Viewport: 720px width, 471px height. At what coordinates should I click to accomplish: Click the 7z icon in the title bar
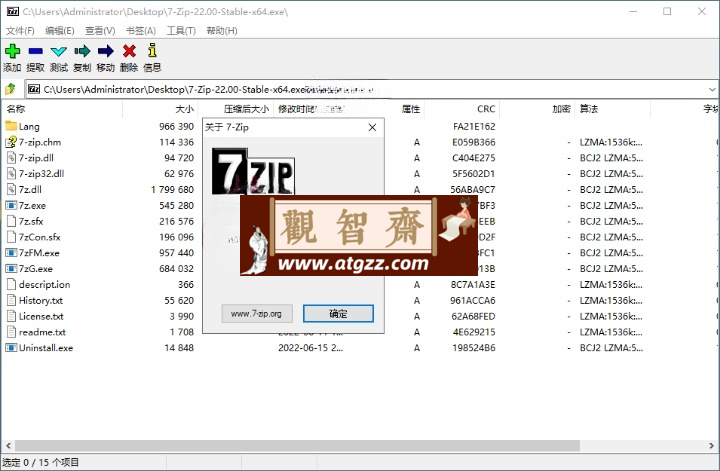tap(13, 11)
